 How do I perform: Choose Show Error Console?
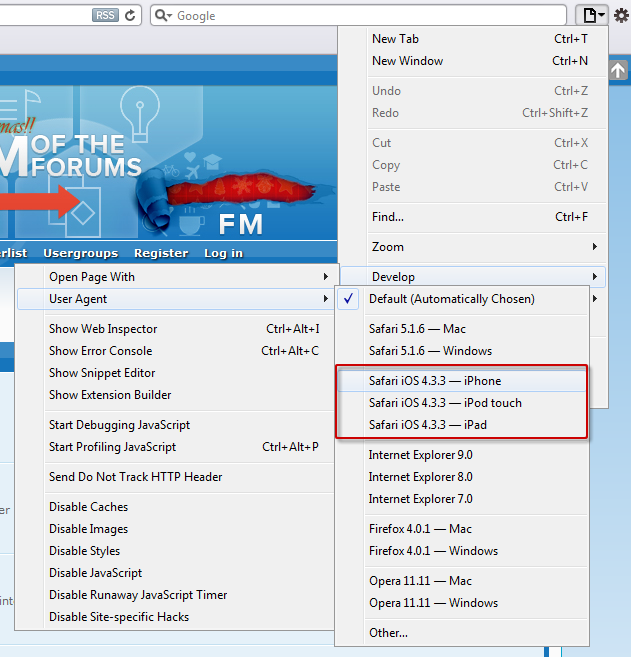coord(176,351)
